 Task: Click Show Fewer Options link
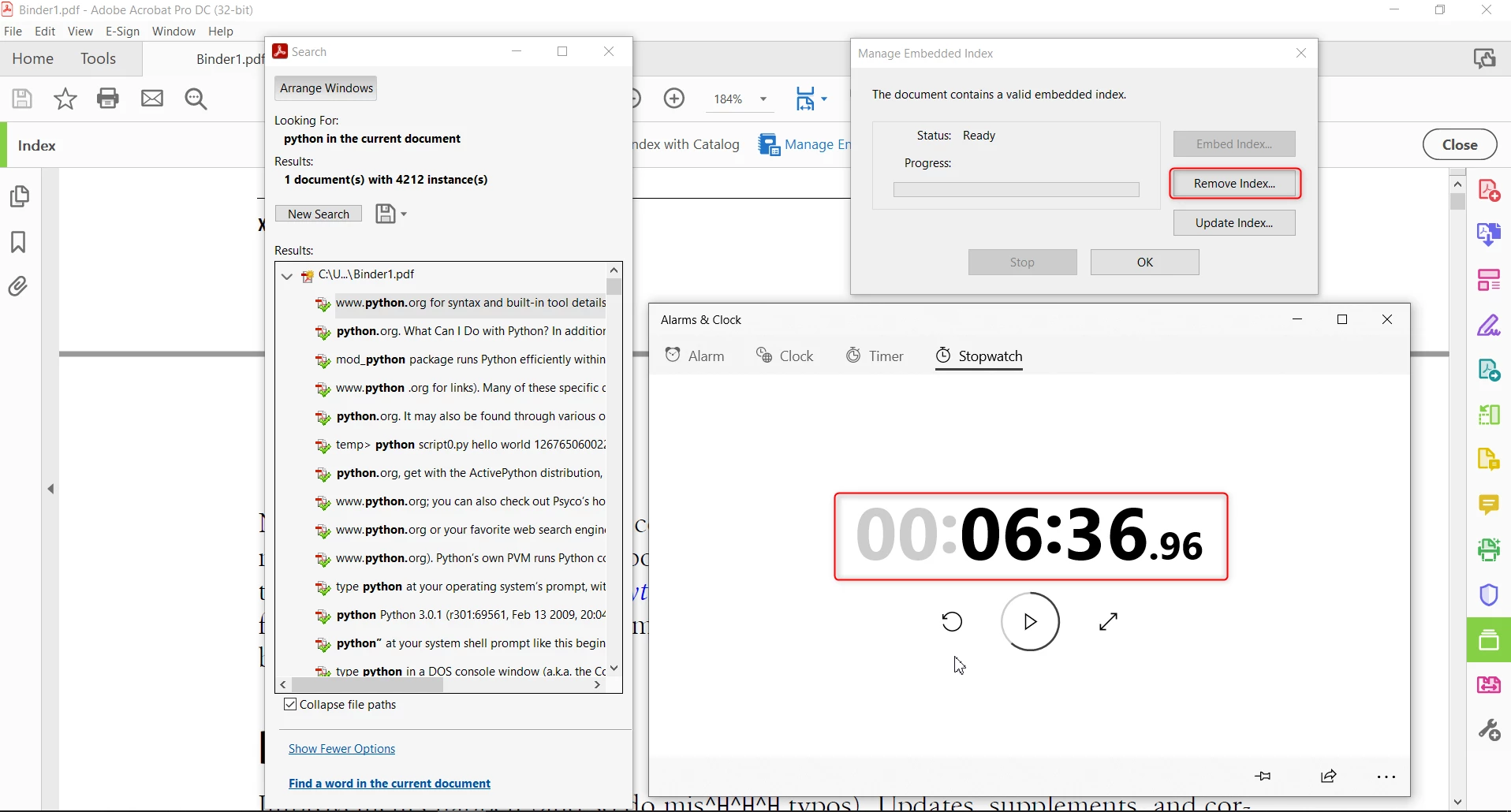pyautogui.click(x=342, y=750)
